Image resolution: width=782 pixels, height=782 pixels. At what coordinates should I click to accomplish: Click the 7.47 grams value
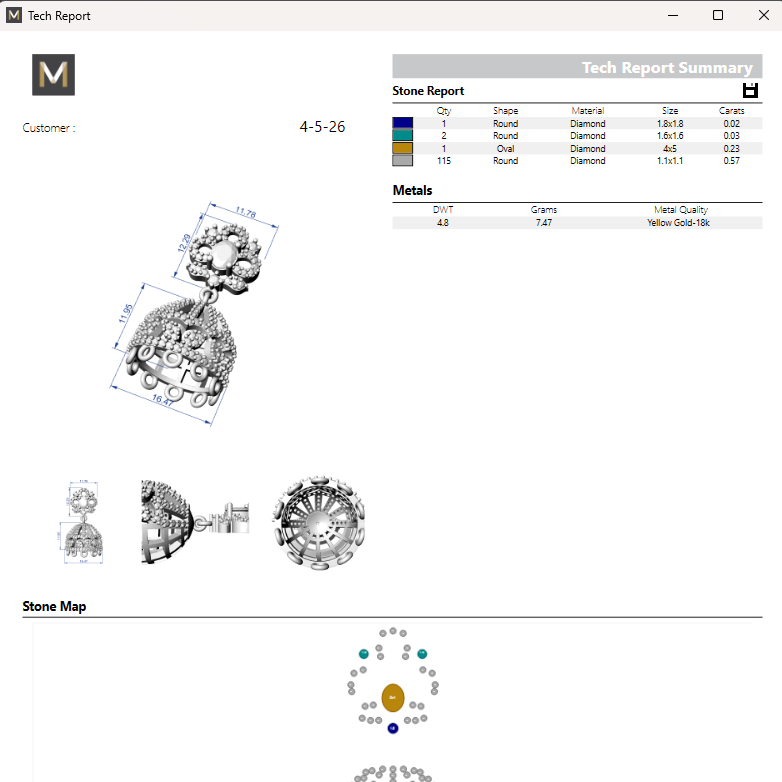(544, 223)
